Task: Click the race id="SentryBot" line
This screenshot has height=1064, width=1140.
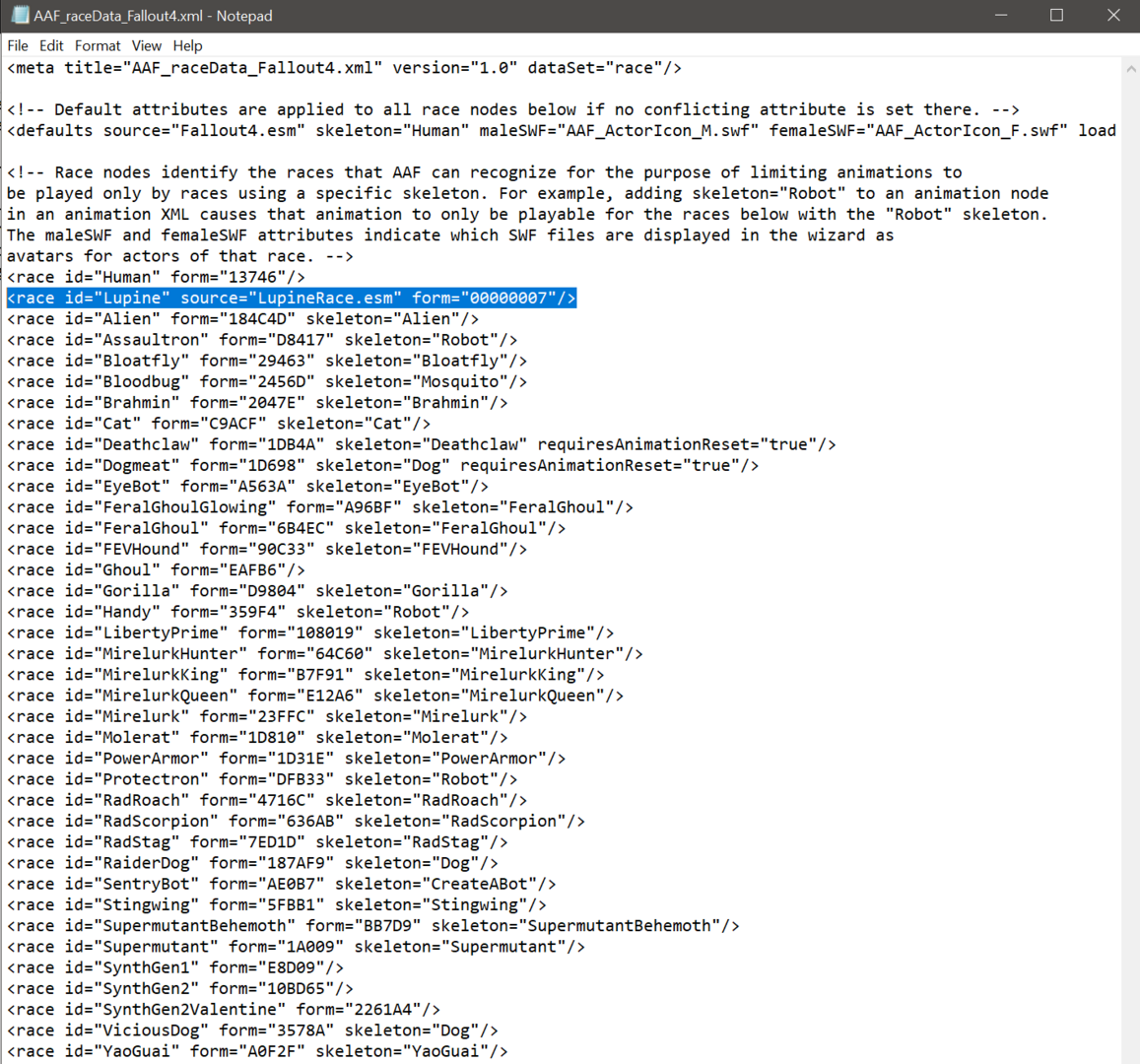Action: tap(282, 885)
